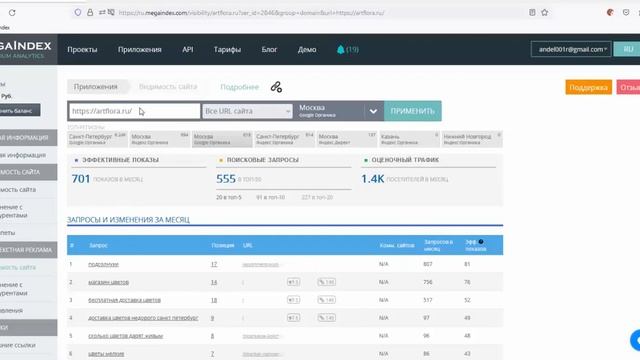The width and height of the screenshot is (640, 360).
Task: Select the Нижний Новгород region tab
Action: [472, 139]
